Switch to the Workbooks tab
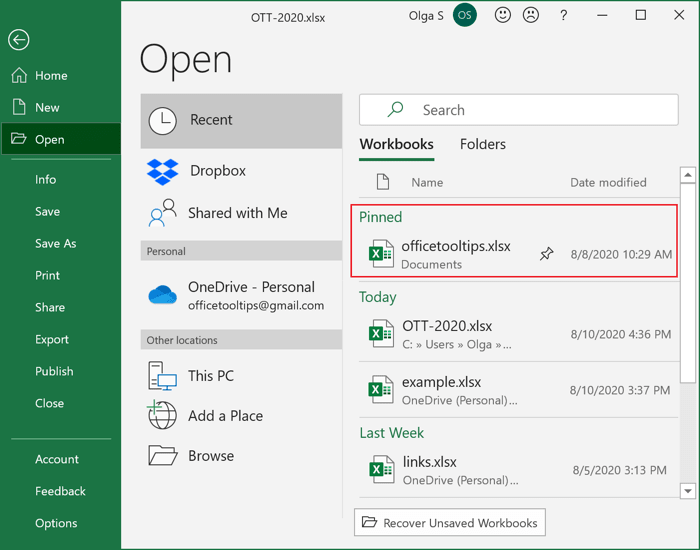Viewport: 700px width, 550px height. coord(396,145)
